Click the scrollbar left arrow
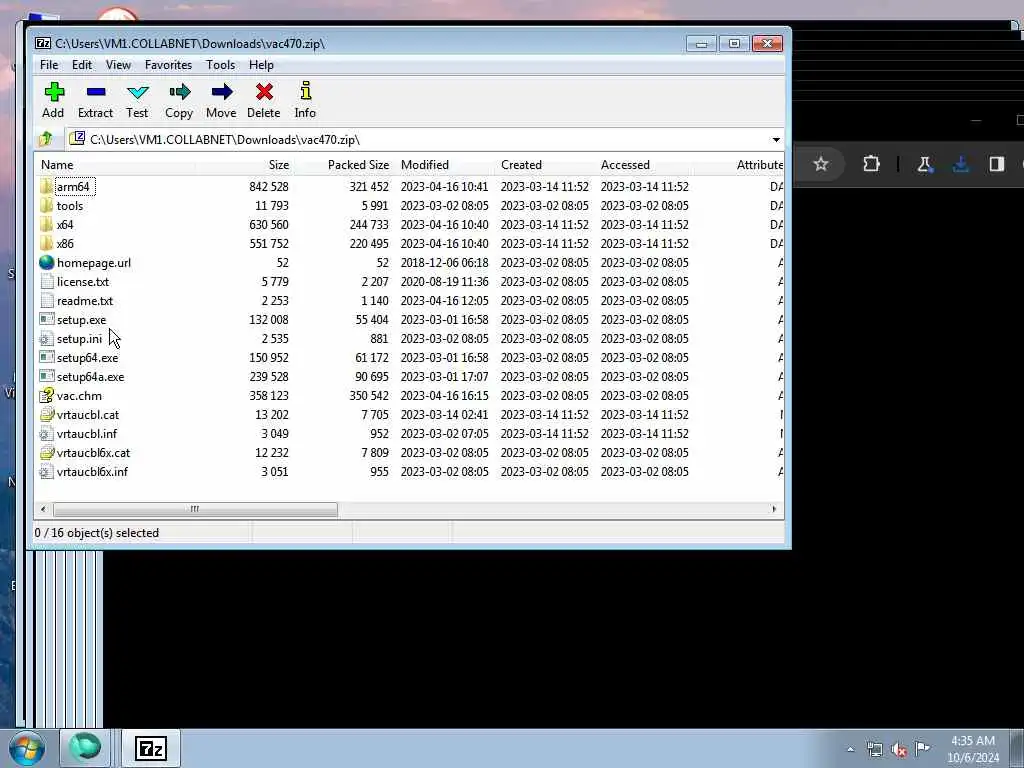Screen dimensions: 1024x768 43,509
